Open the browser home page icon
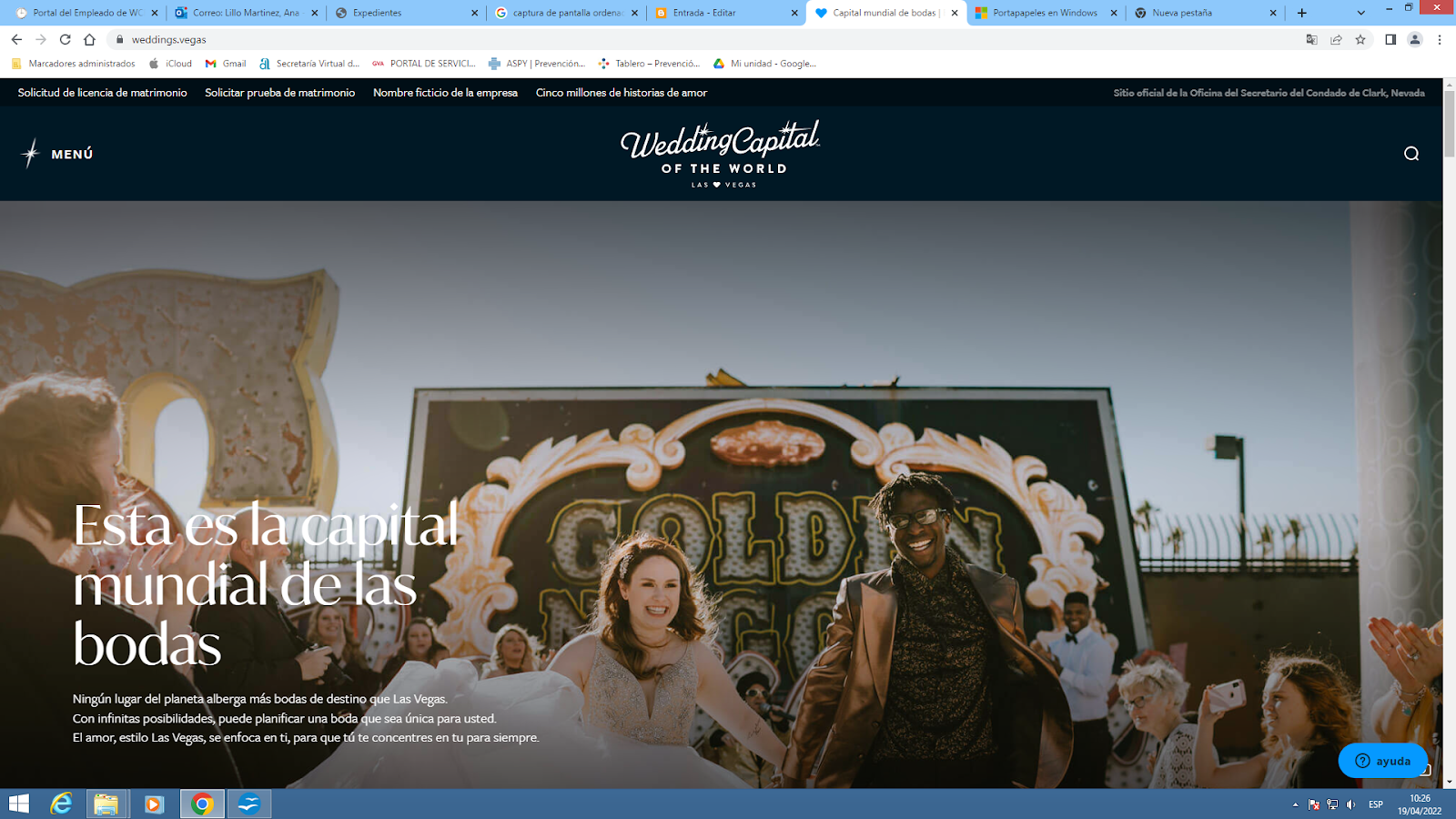This screenshot has height=819, width=1456. pyautogui.click(x=89, y=39)
